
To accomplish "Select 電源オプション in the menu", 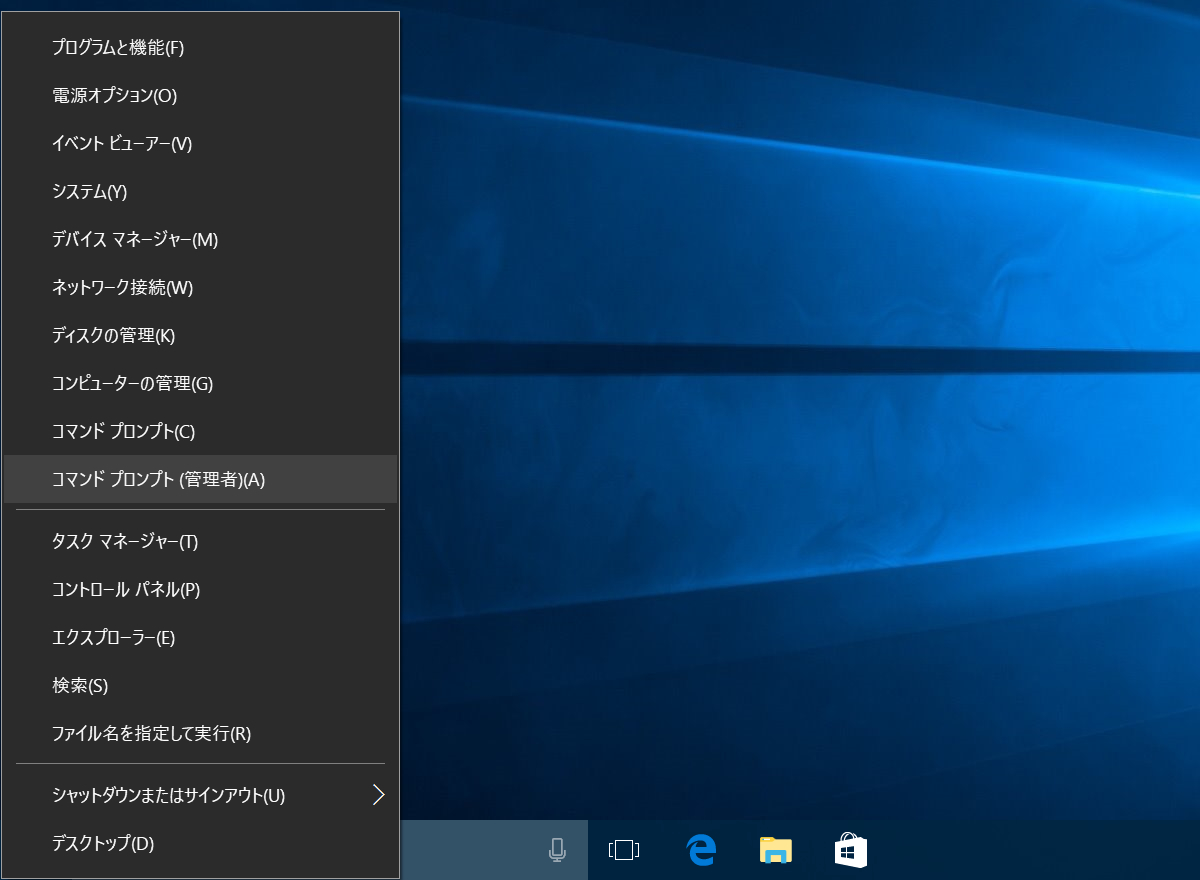I will pos(110,95).
